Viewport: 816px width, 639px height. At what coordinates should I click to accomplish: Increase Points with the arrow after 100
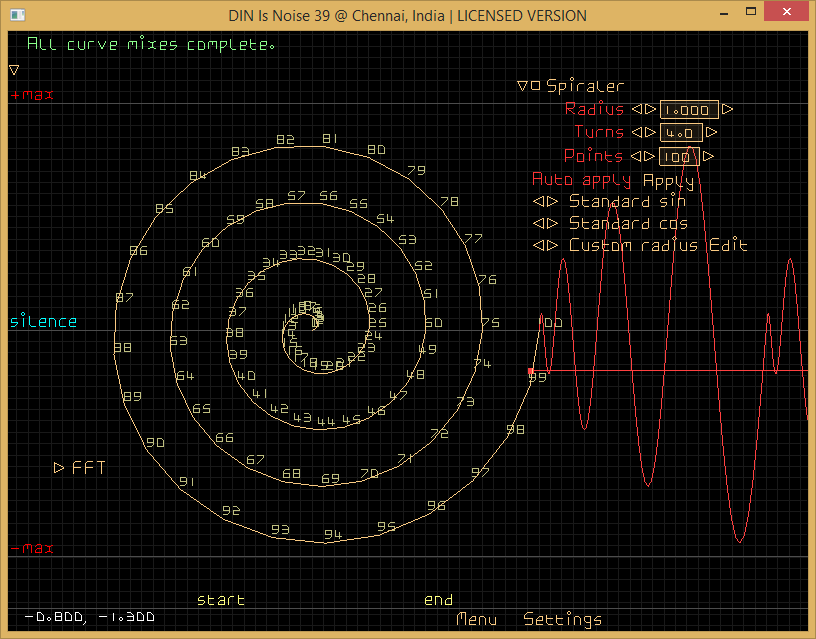(x=708, y=156)
